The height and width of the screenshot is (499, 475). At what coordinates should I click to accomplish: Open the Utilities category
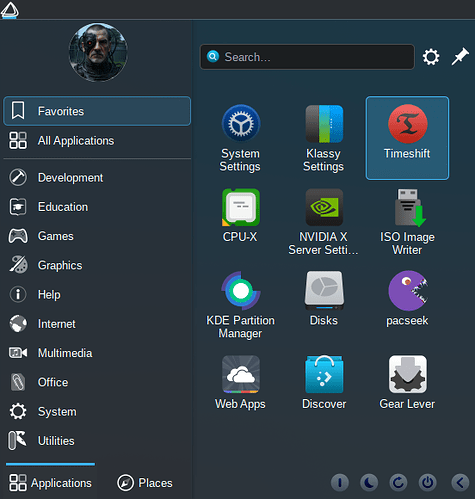pyautogui.click(x=97, y=441)
